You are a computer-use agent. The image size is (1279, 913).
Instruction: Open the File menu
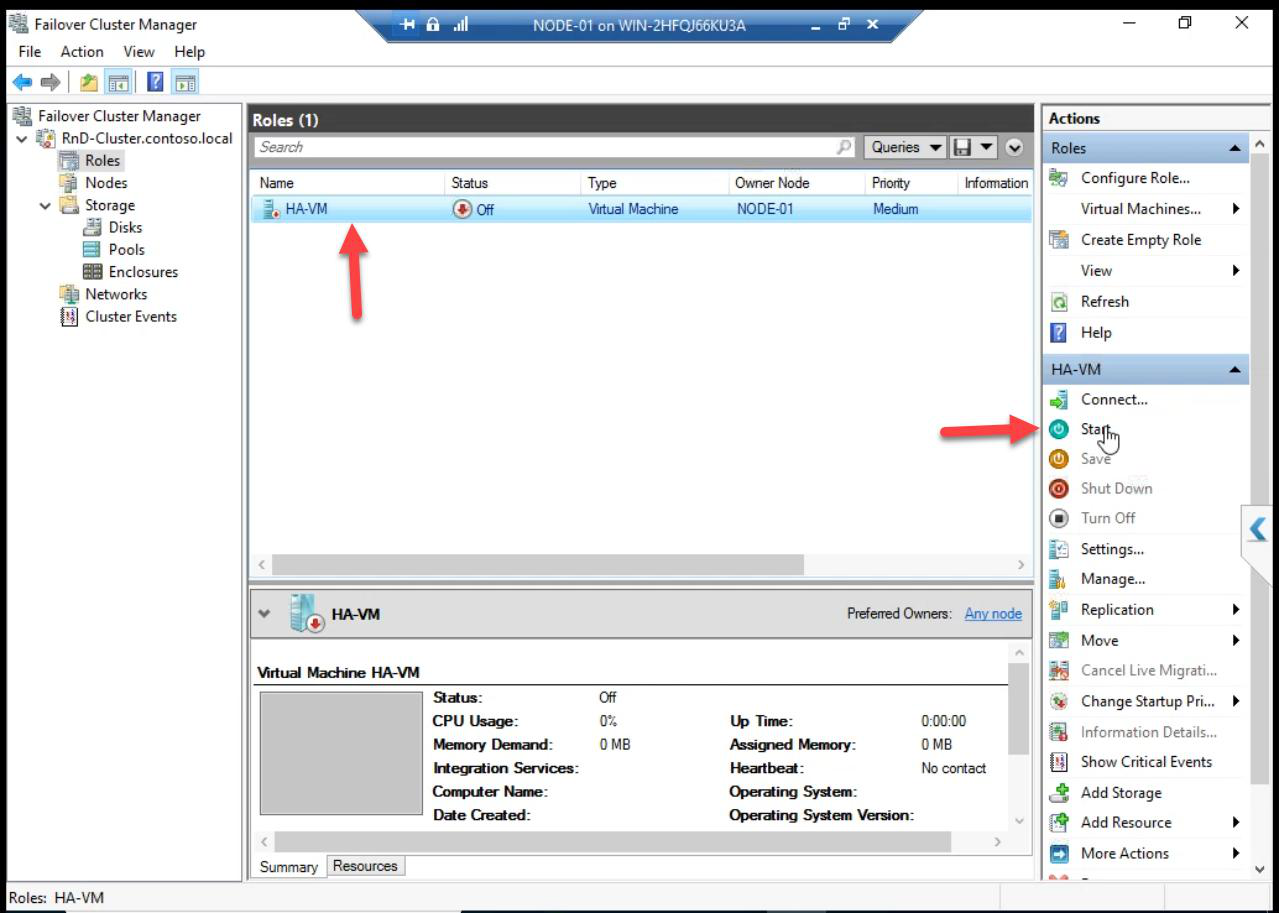click(30, 52)
